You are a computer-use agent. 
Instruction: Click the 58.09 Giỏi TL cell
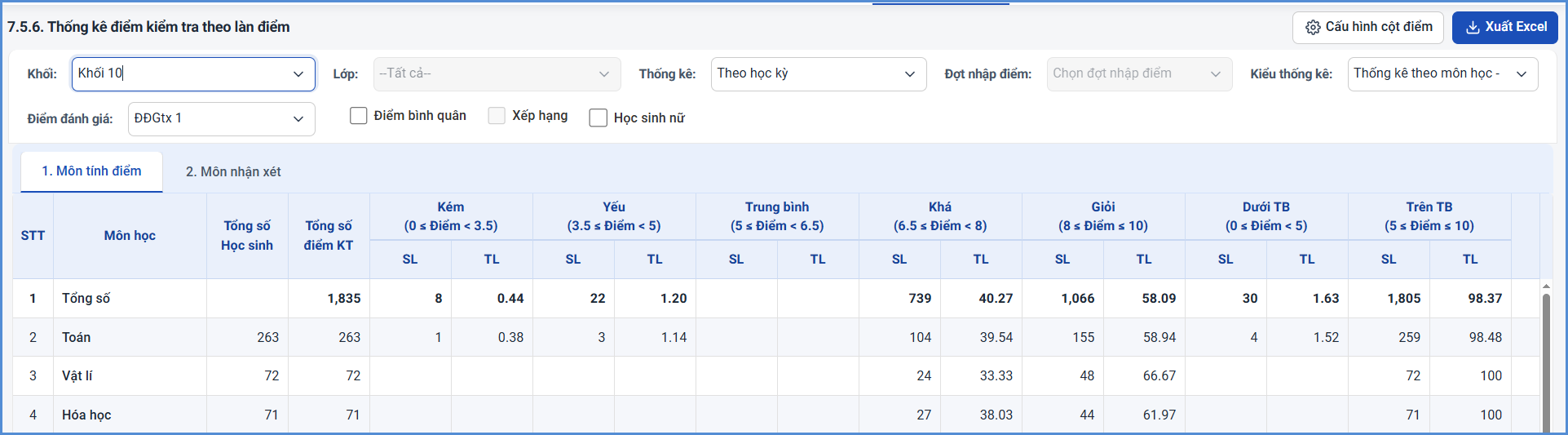pyautogui.click(x=1144, y=299)
